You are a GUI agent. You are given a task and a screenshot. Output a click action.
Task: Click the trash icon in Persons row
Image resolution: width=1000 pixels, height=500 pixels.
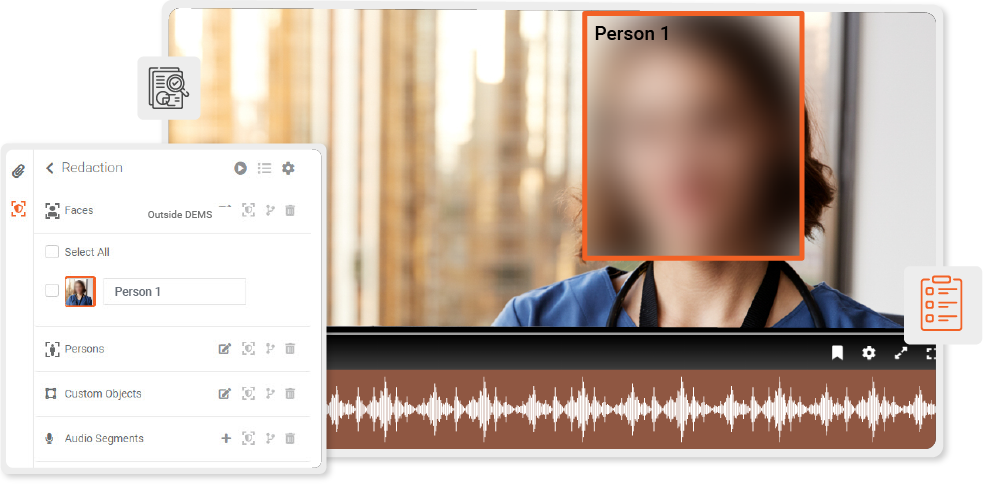[x=290, y=349]
